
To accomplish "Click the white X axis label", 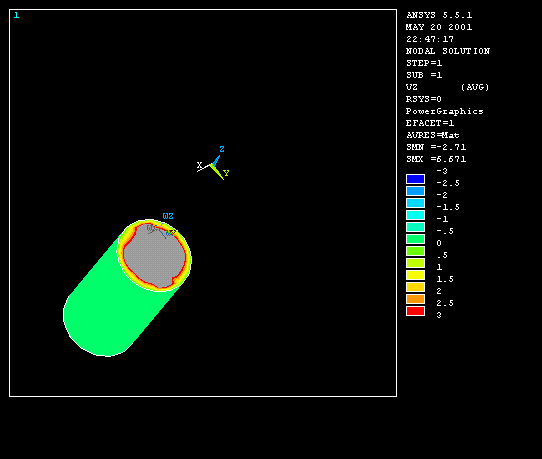I will (199, 165).
